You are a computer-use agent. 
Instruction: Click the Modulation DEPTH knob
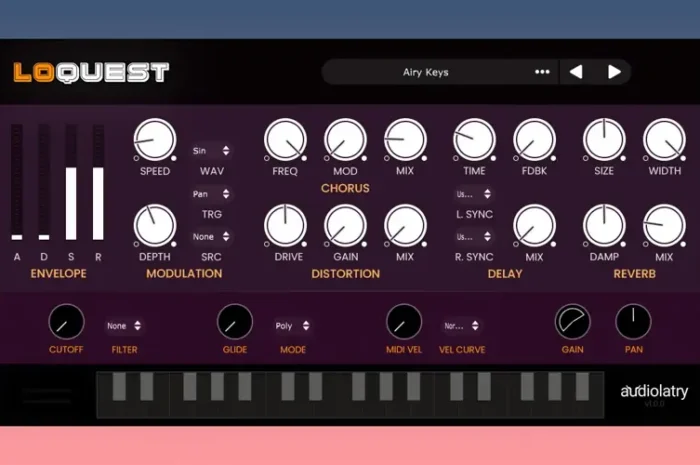point(155,226)
